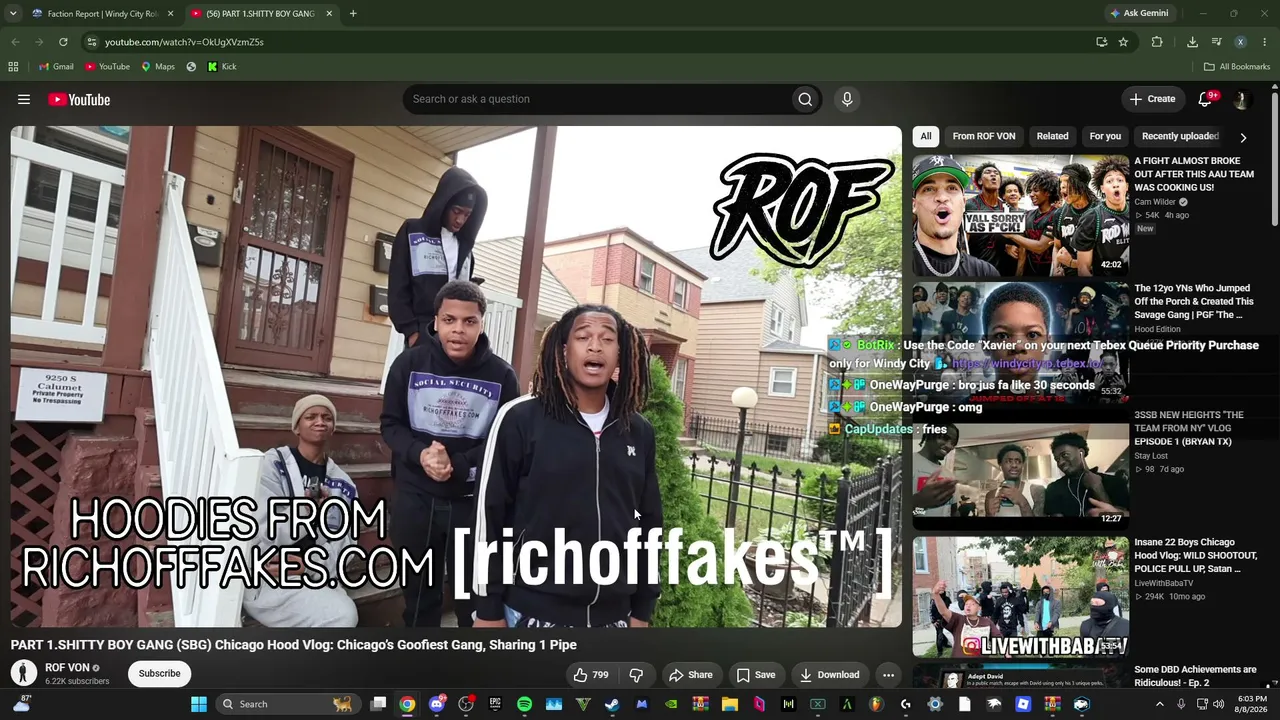
Task: Open the All Bookmarks folder
Action: coord(1237,67)
